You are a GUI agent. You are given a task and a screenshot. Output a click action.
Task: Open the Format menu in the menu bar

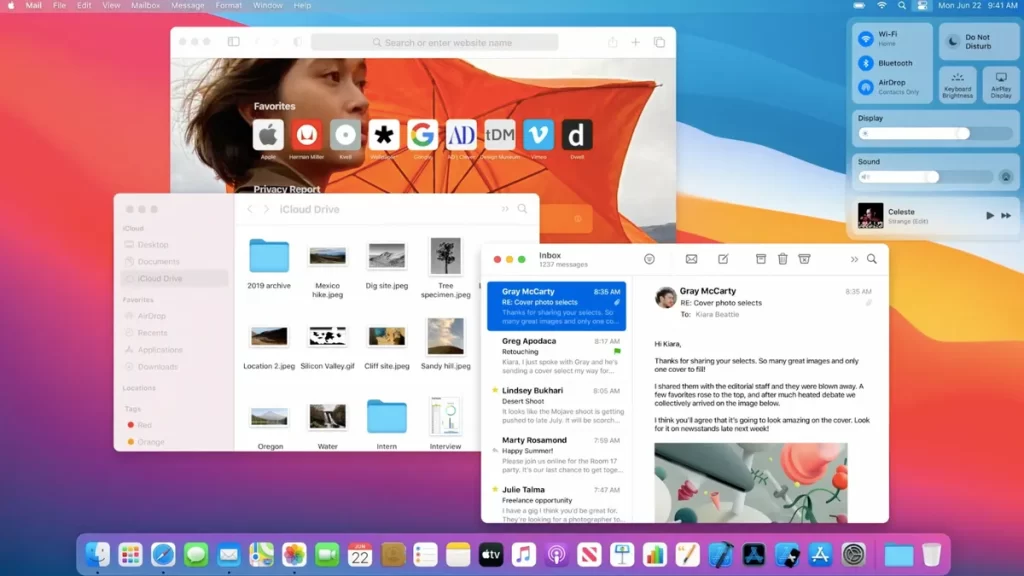[x=228, y=5]
